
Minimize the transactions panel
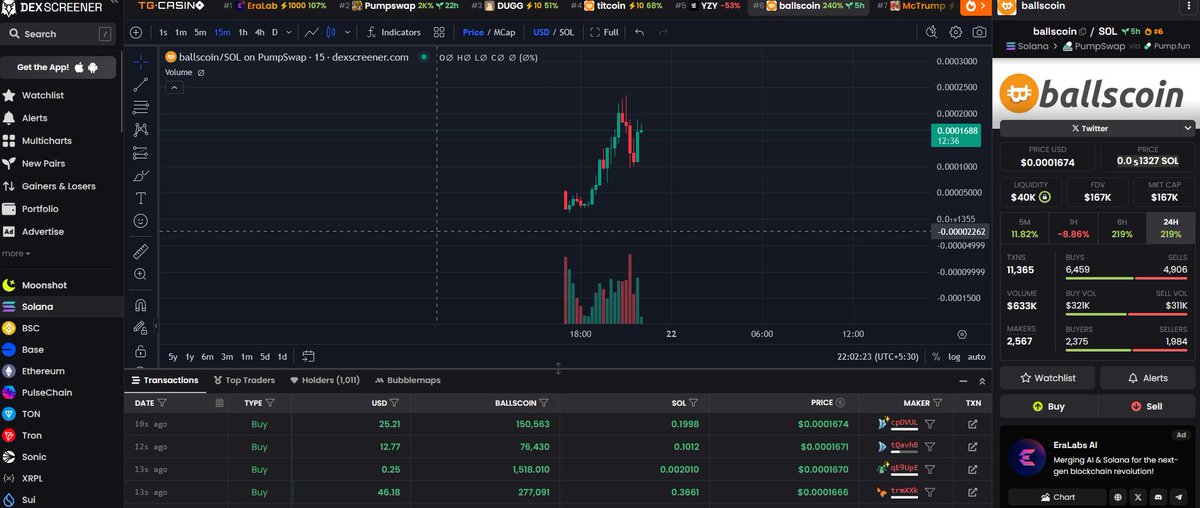click(962, 381)
